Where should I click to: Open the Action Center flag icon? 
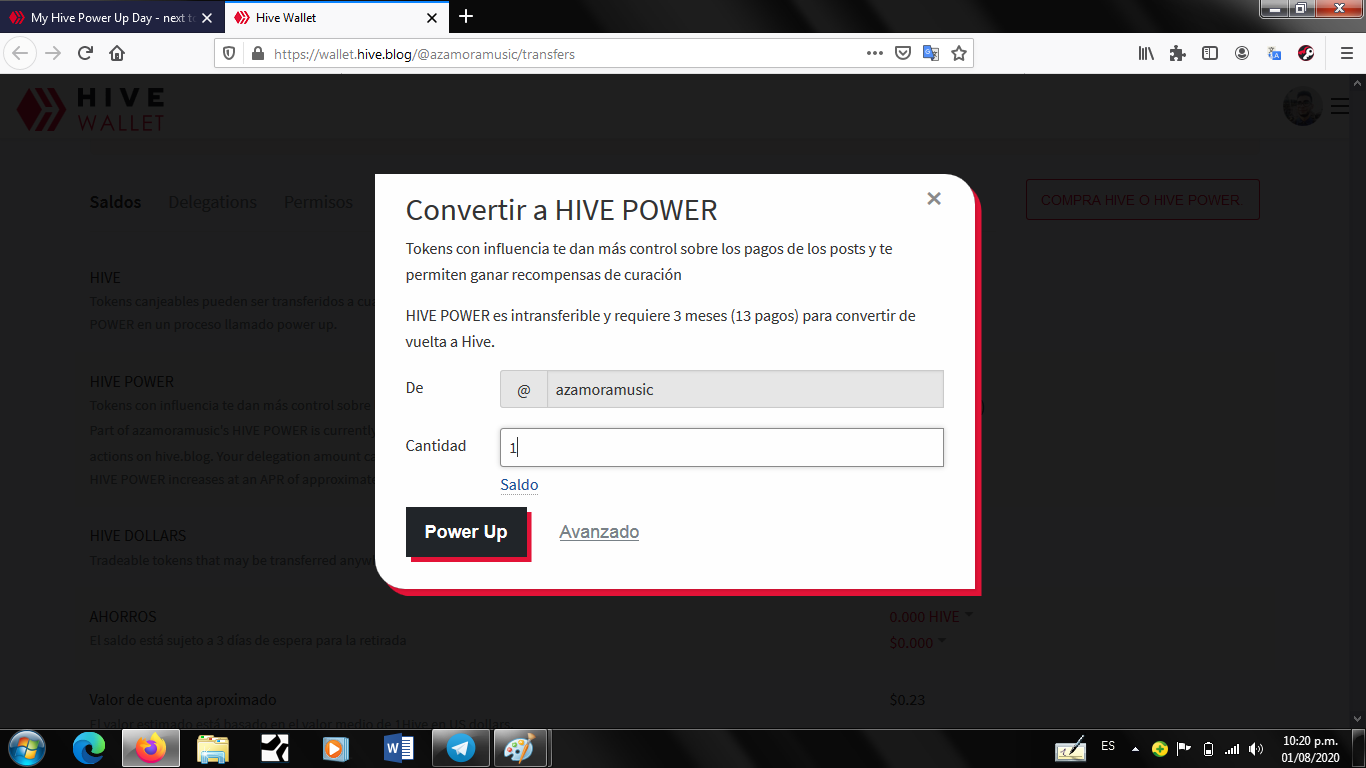[x=1184, y=748]
